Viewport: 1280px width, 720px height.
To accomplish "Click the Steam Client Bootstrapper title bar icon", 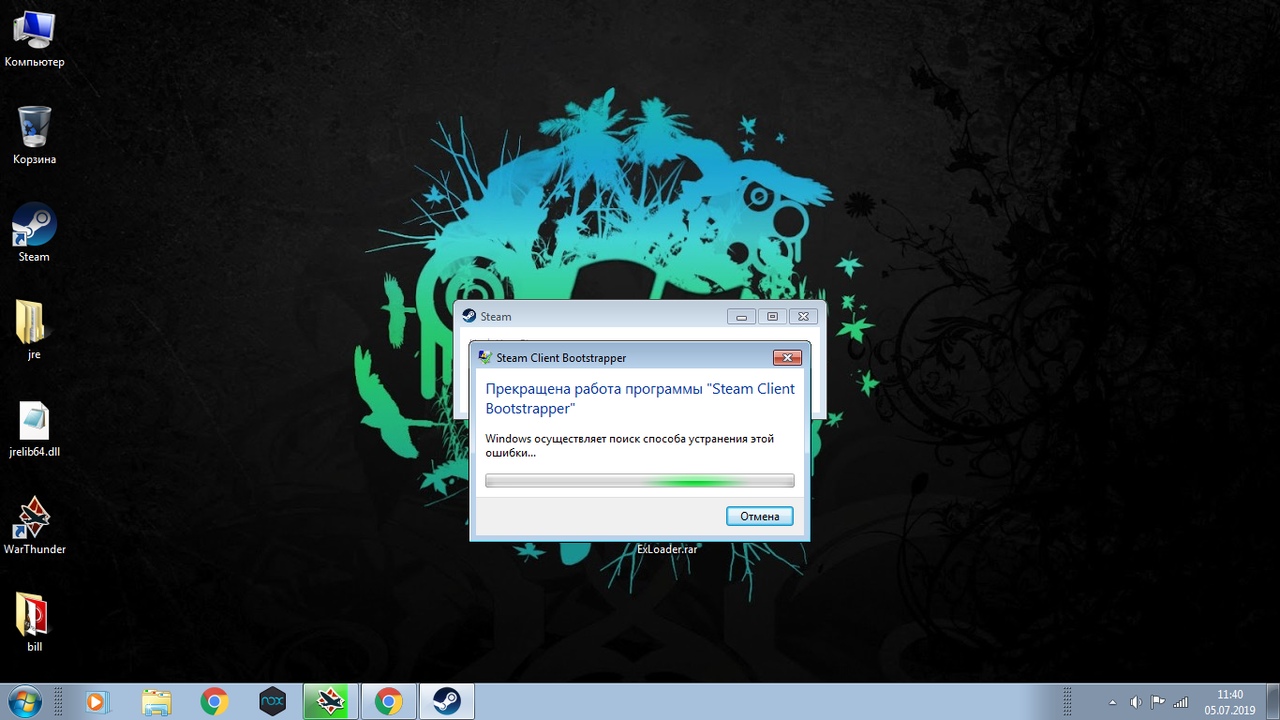I will [485, 357].
